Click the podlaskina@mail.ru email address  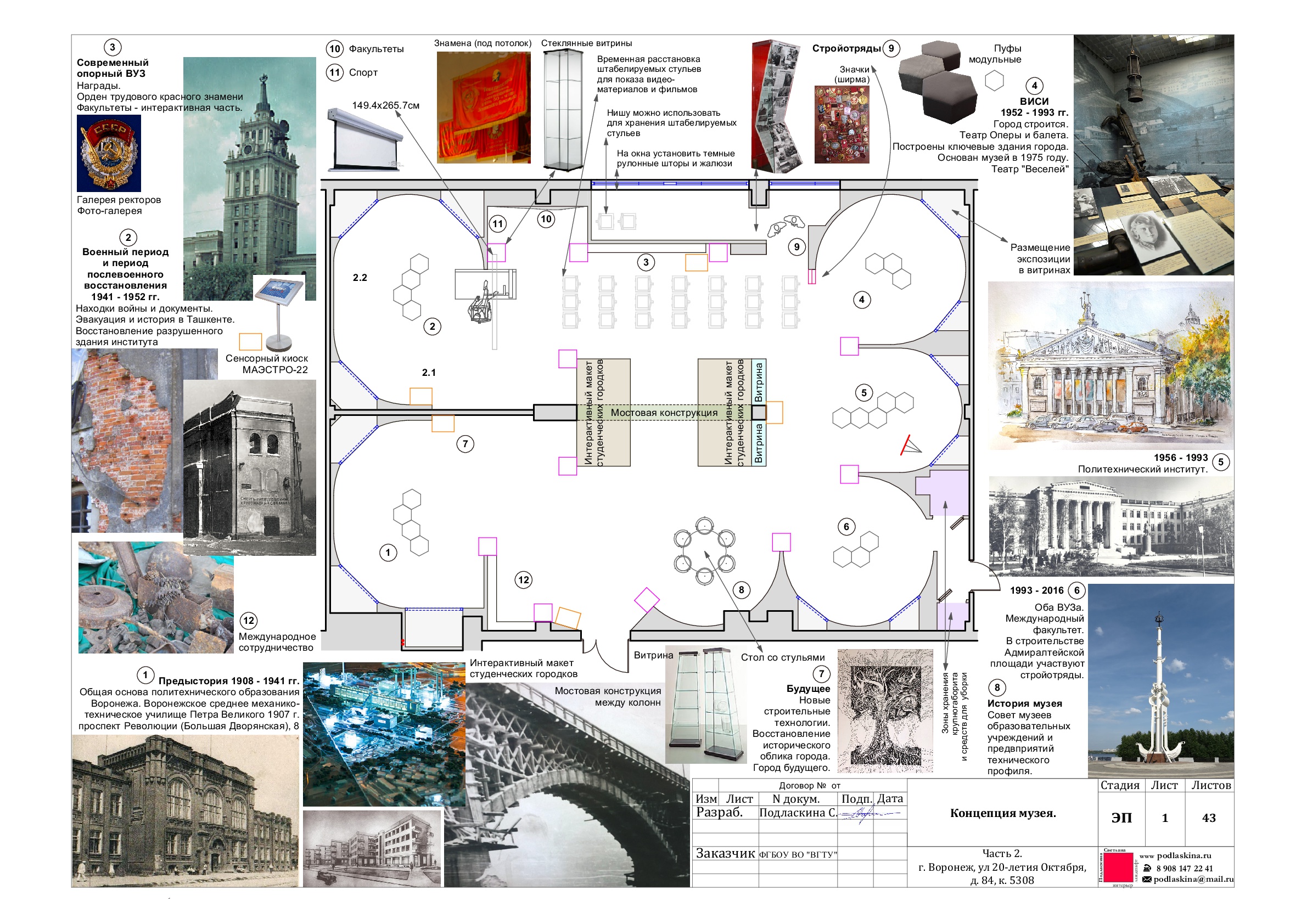pos(1193,879)
